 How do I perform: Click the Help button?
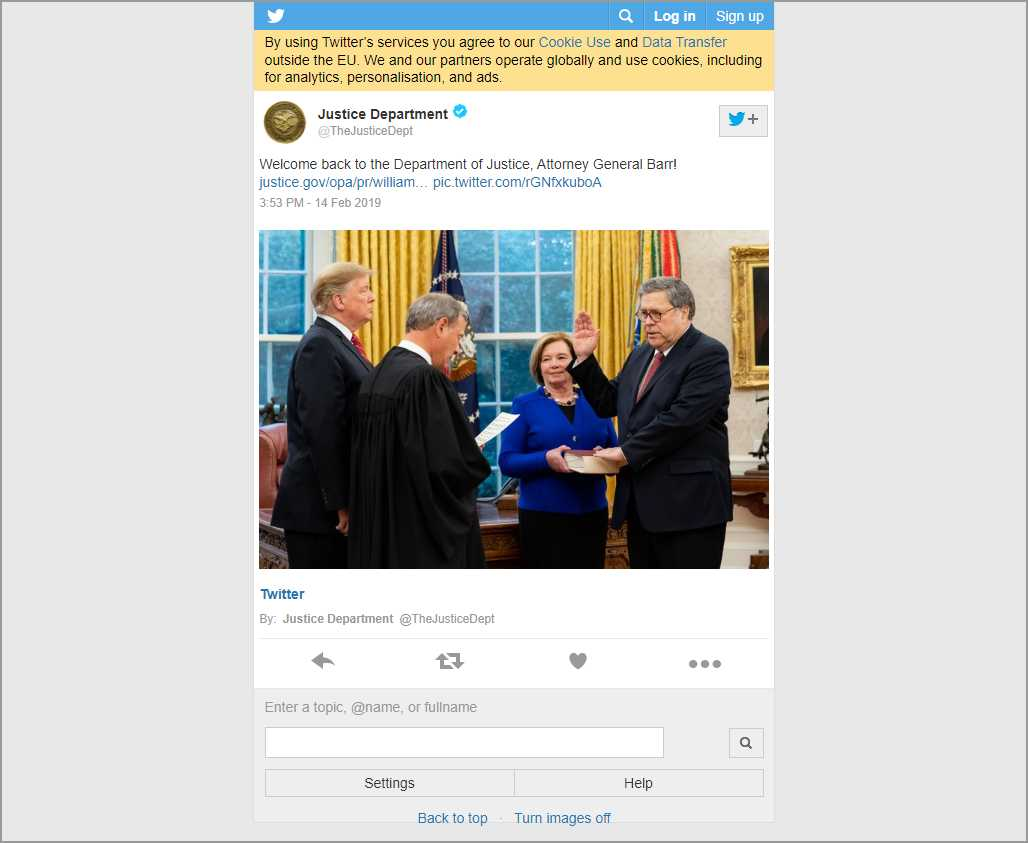coord(639,783)
